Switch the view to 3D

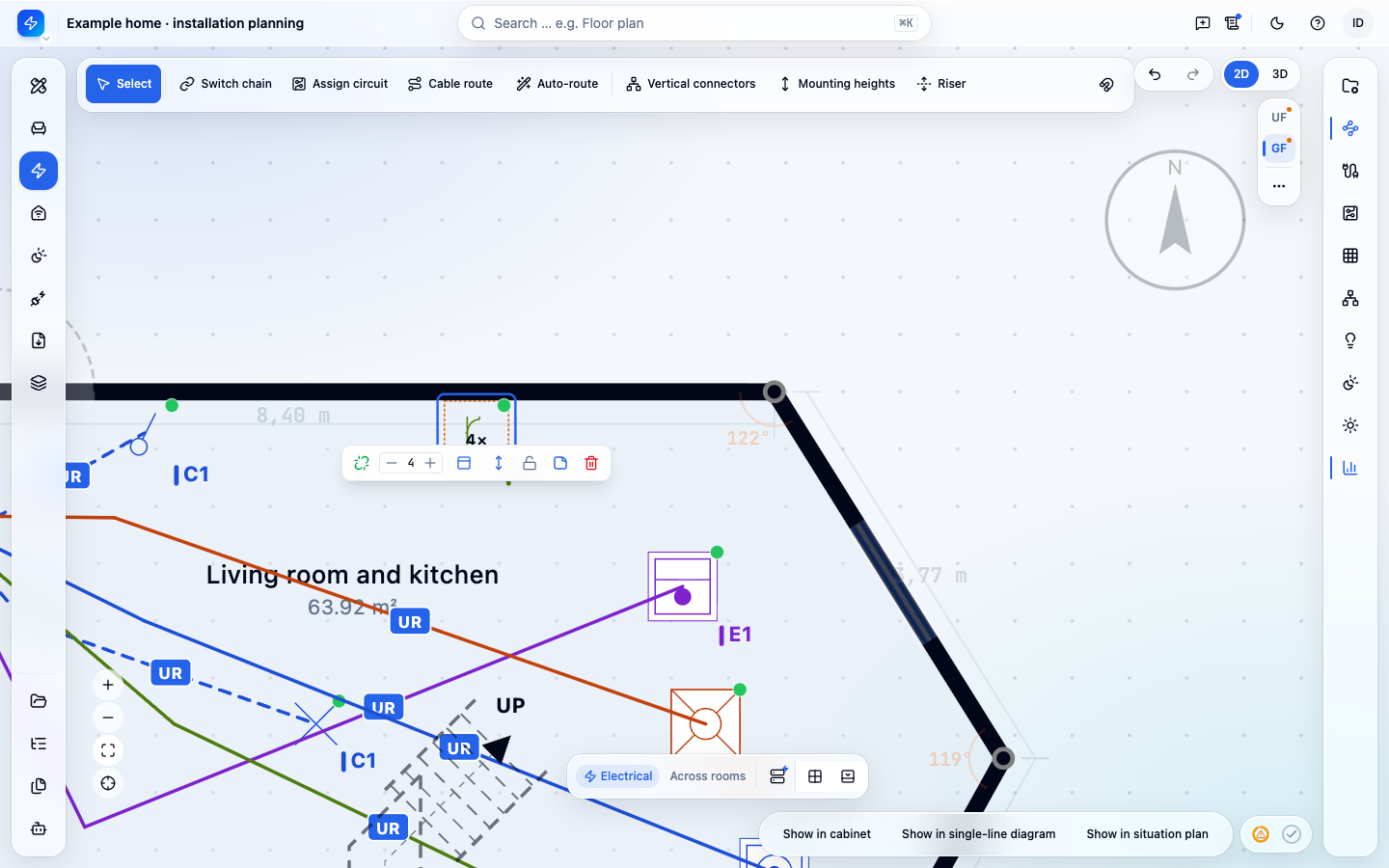[1280, 74]
